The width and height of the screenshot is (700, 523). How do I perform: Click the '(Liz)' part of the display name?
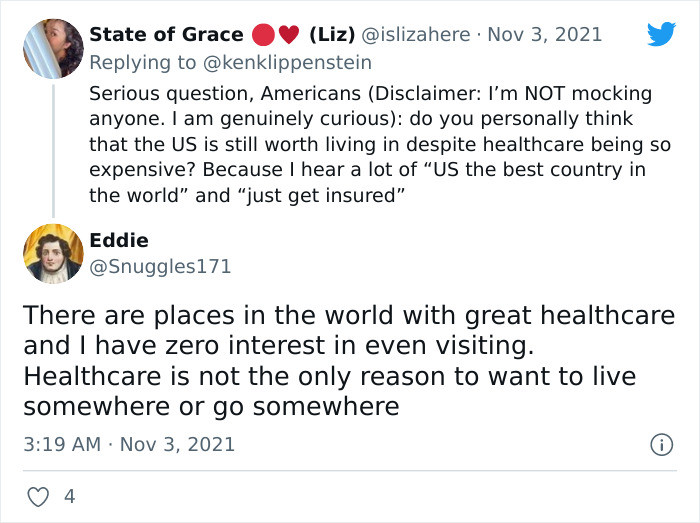(x=332, y=35)
